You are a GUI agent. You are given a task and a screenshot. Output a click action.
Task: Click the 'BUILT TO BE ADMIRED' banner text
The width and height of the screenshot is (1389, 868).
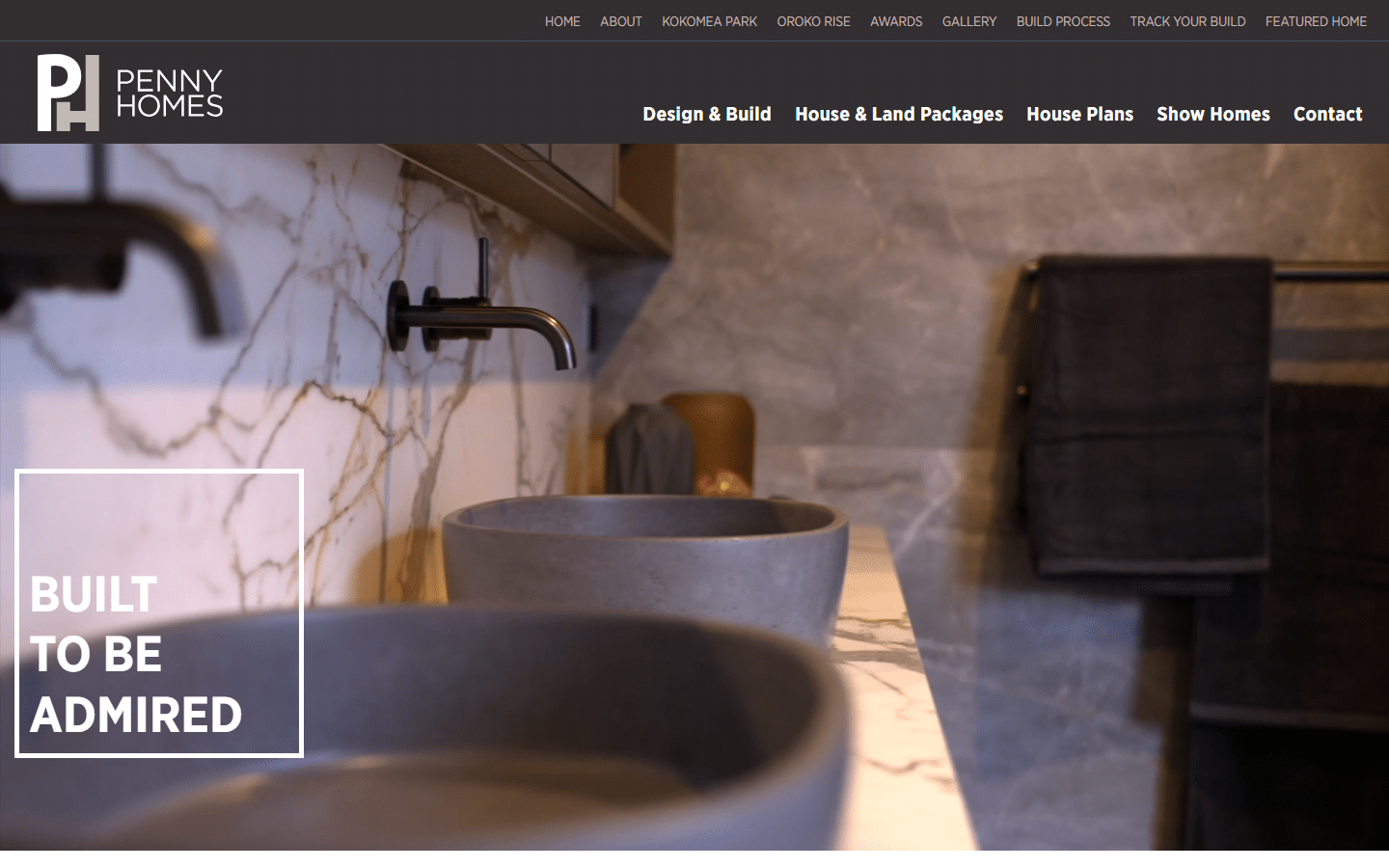tap(136, 654)
